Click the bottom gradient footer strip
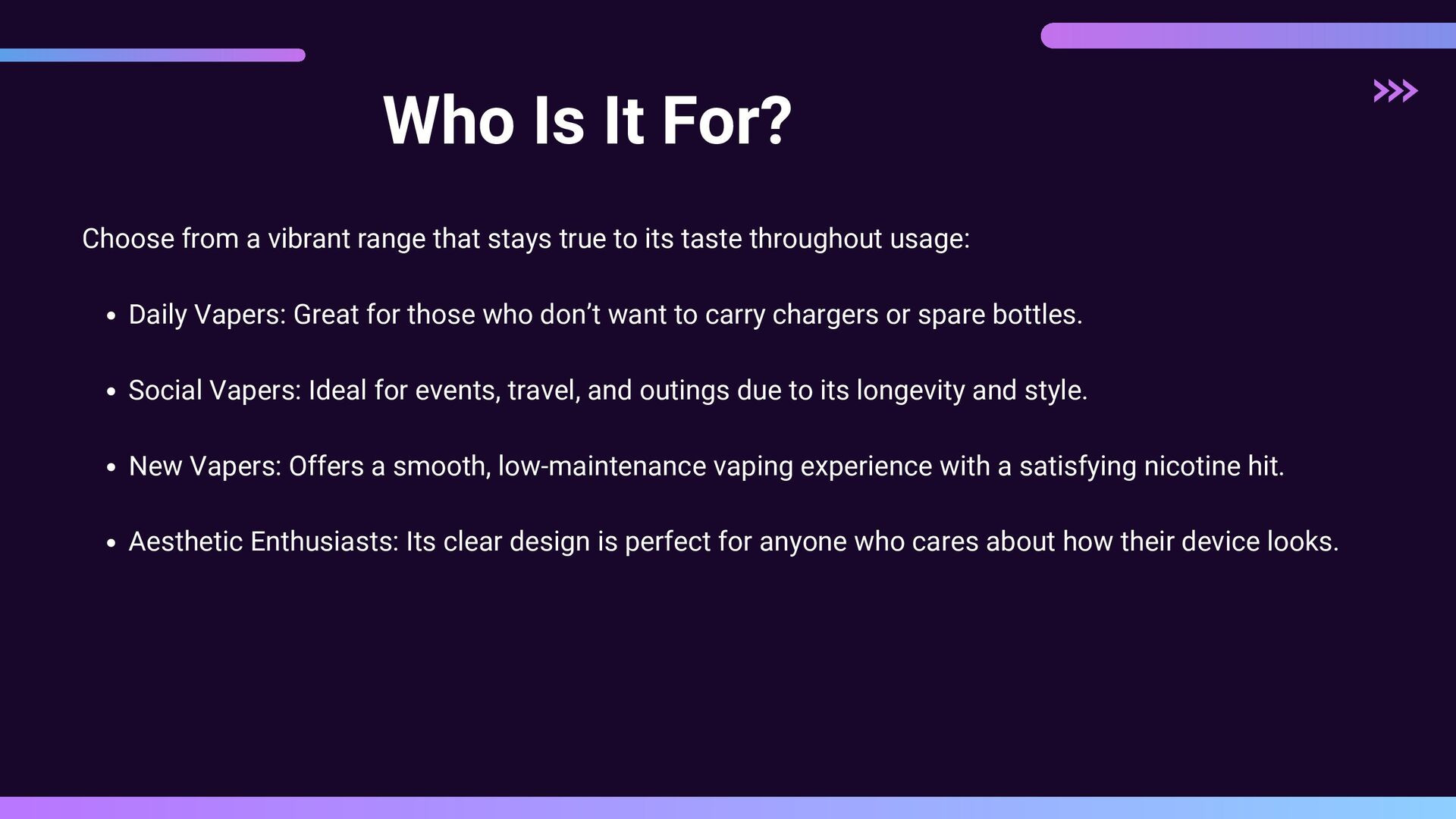Screen dimensions: 1456x819 coord(728,808)
